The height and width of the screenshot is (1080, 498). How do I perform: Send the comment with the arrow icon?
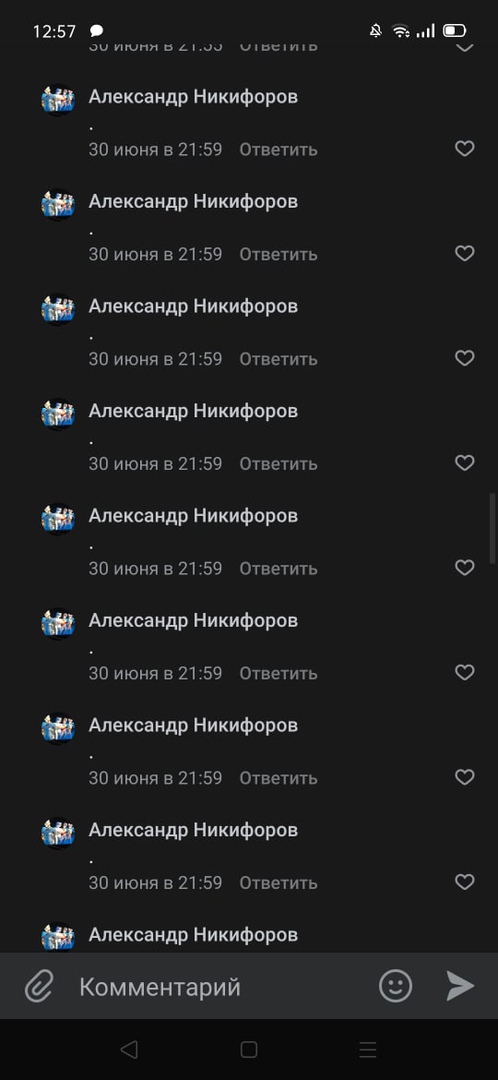point(459,986)
